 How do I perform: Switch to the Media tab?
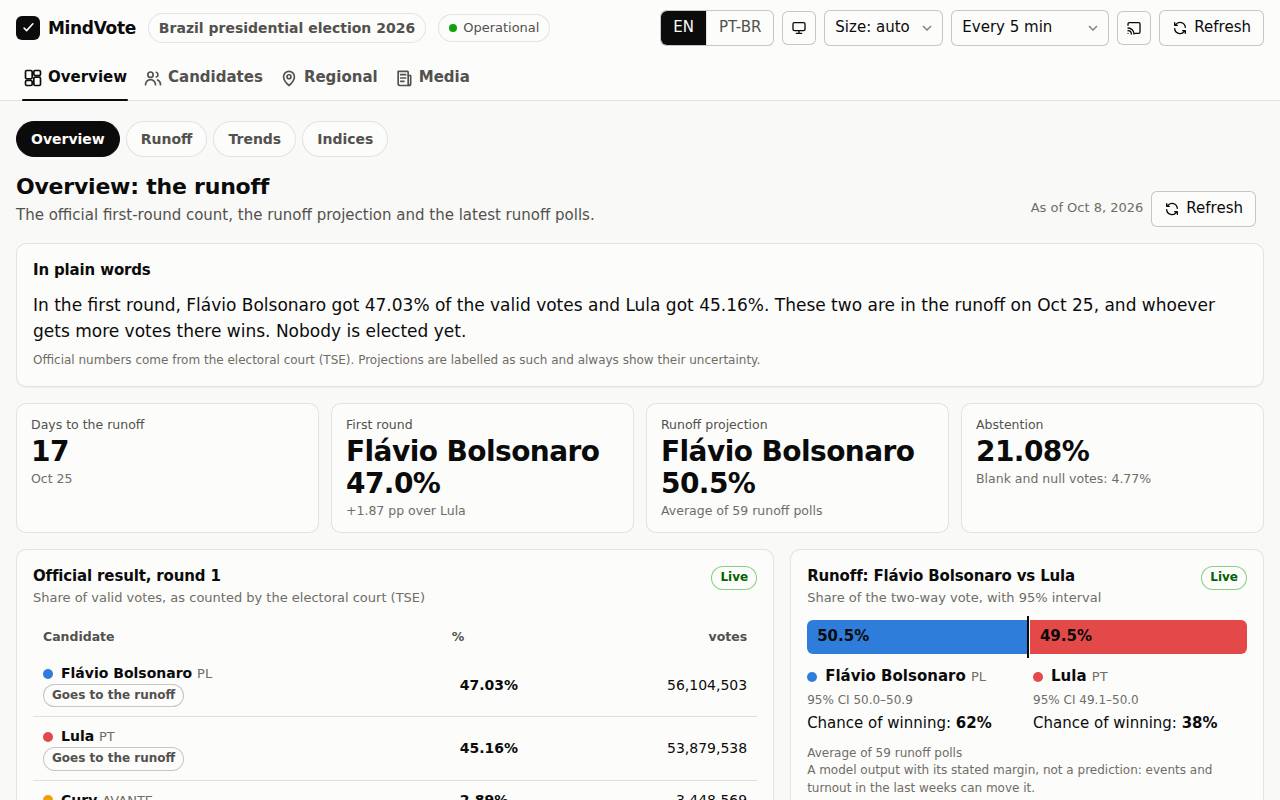pyautogui.click(x=432, y=77)
